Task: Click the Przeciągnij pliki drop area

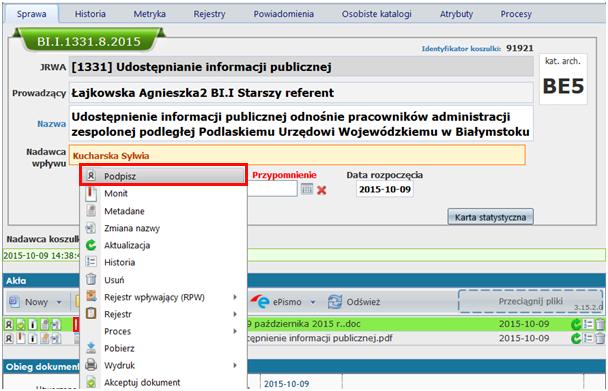Action: [x=530, y=301]
